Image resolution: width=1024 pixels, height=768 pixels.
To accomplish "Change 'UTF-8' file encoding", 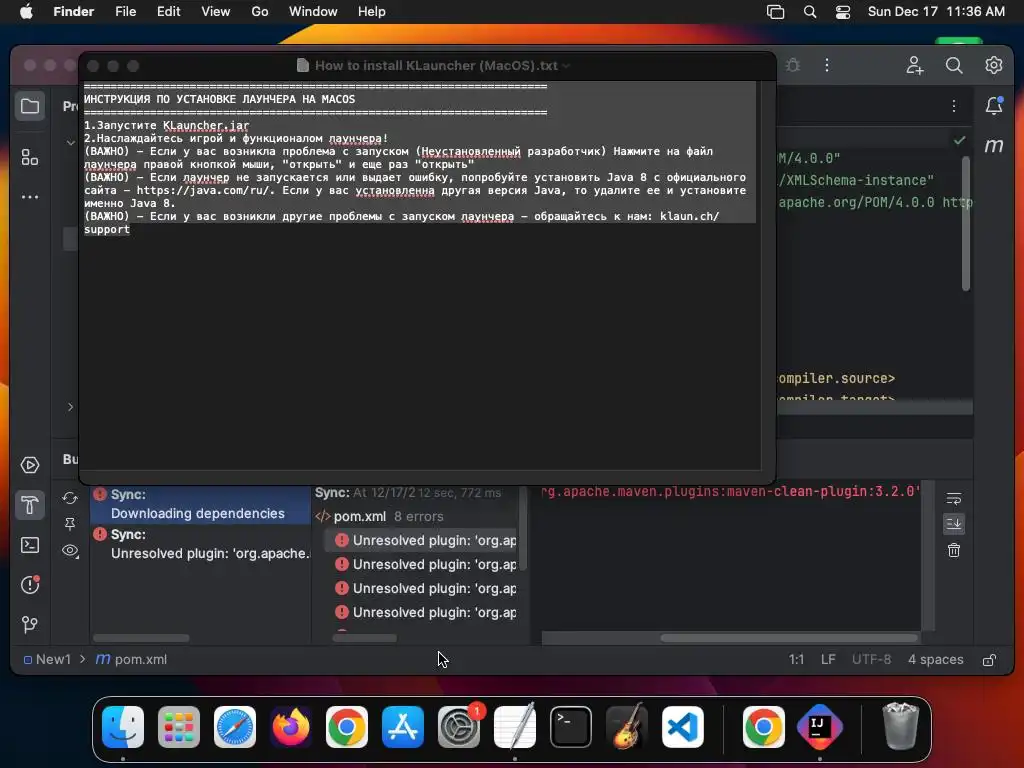I will click(871, 660).
